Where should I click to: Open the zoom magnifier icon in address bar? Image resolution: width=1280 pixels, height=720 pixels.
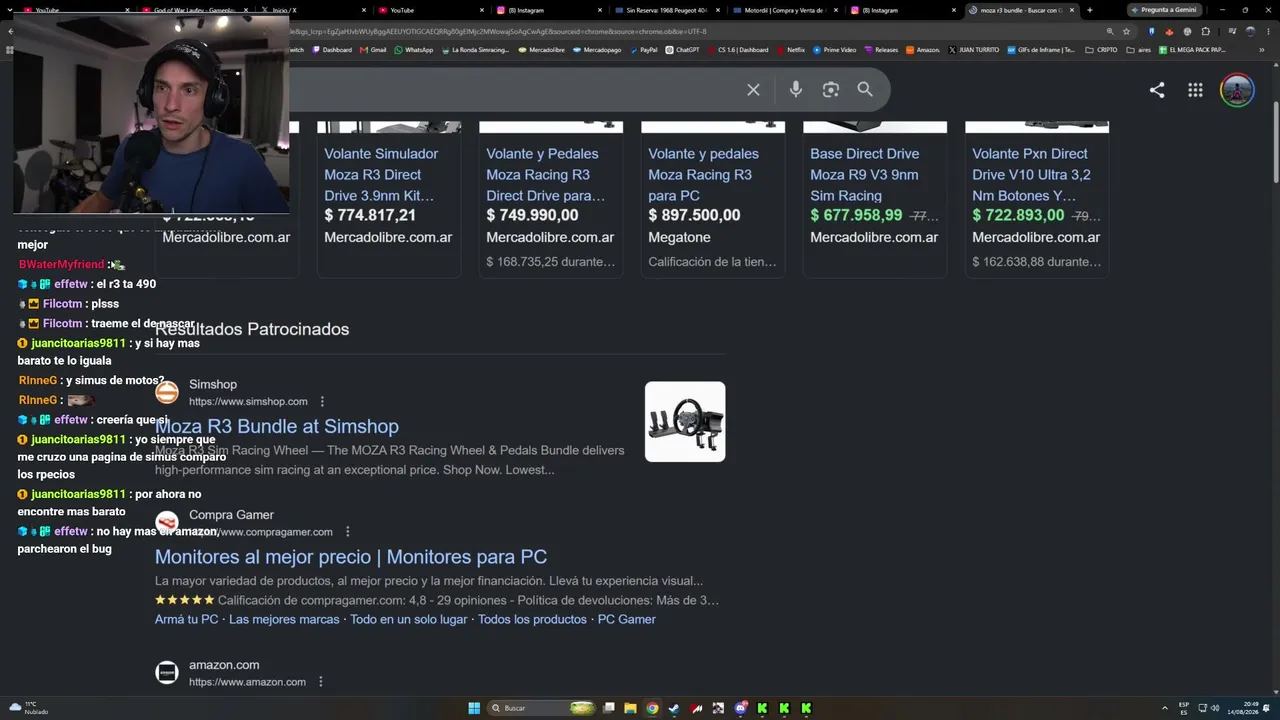tap(1109, 31)
